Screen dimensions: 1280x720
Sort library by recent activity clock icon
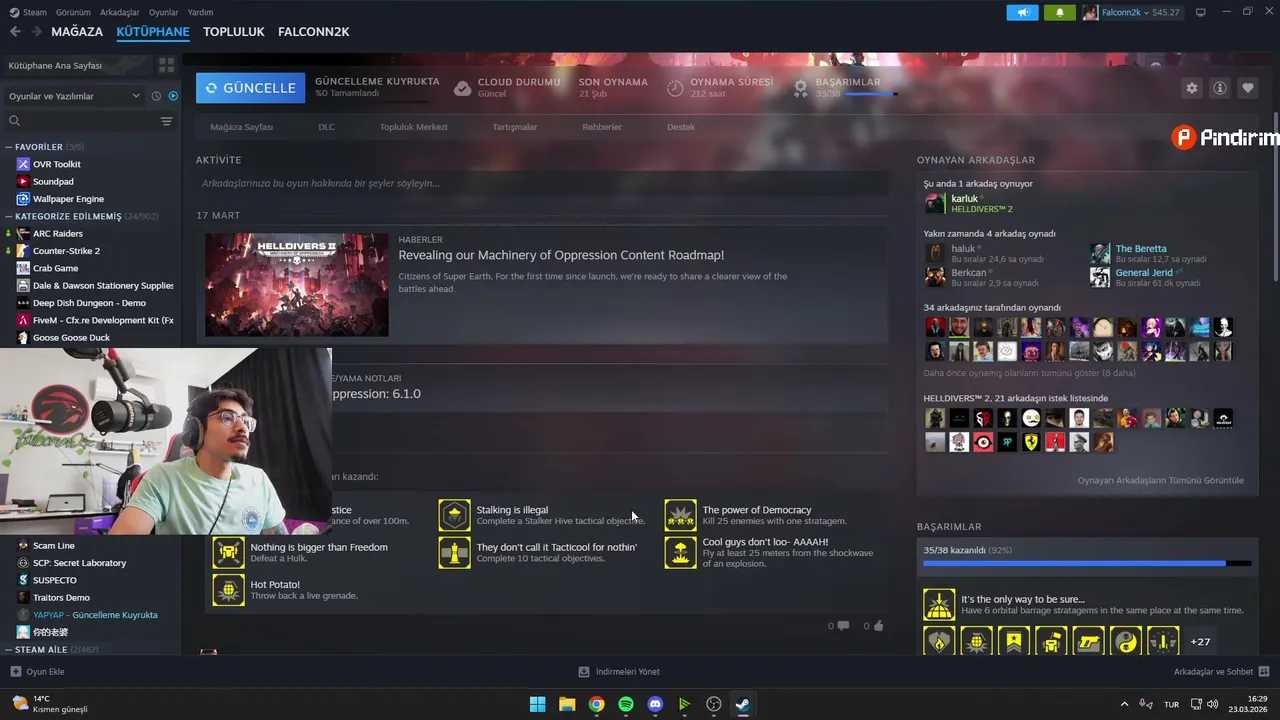tap(156, 96)
